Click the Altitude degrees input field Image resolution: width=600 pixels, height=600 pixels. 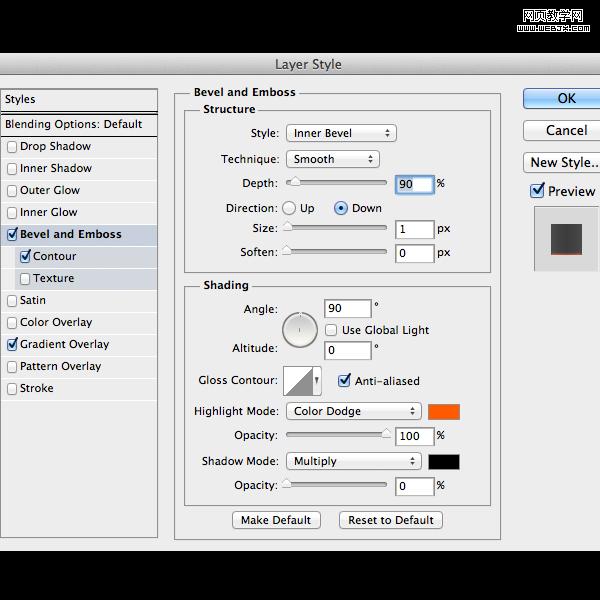[347, 351]
